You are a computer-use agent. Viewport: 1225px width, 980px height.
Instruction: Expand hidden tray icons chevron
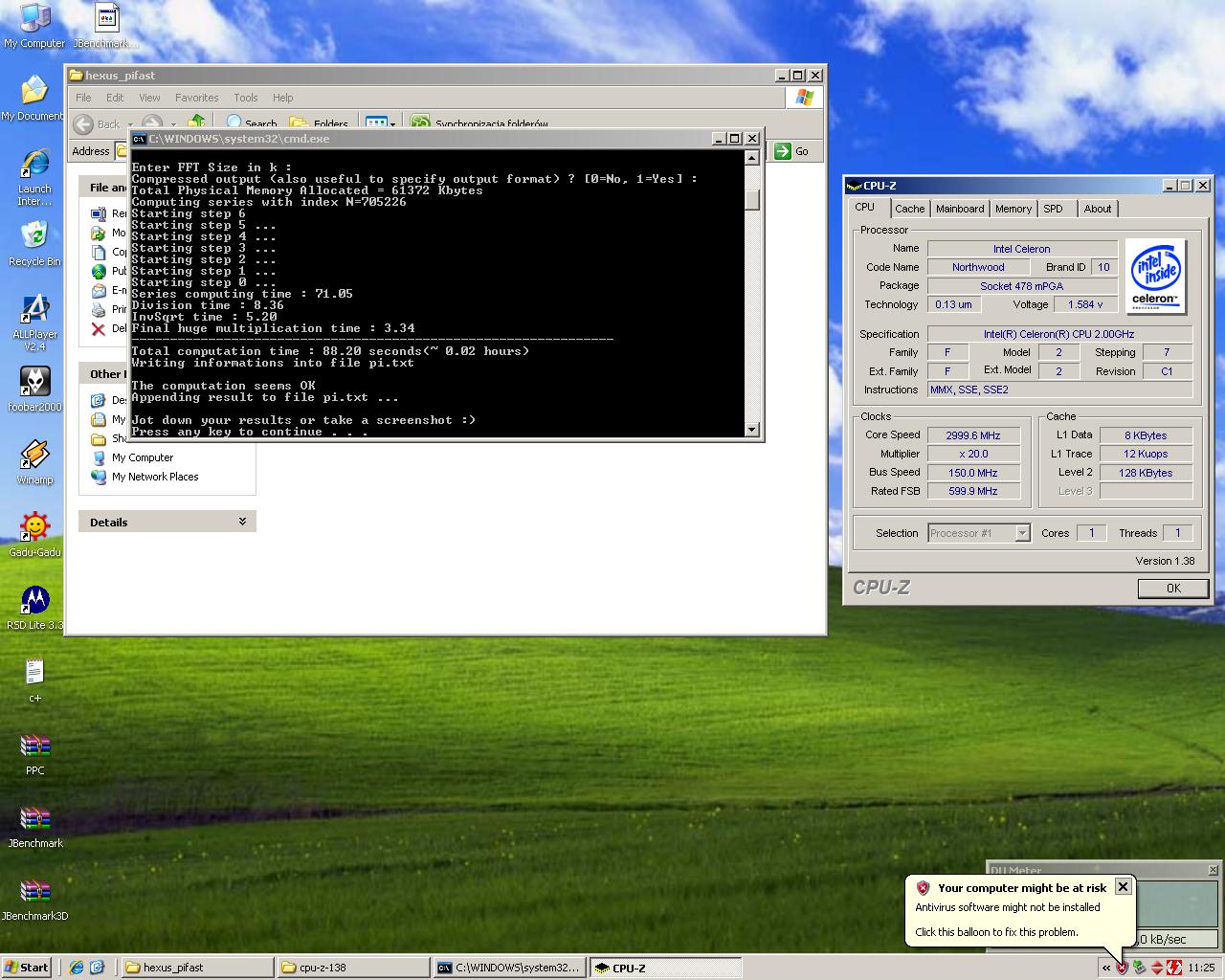coord(1106,968)
